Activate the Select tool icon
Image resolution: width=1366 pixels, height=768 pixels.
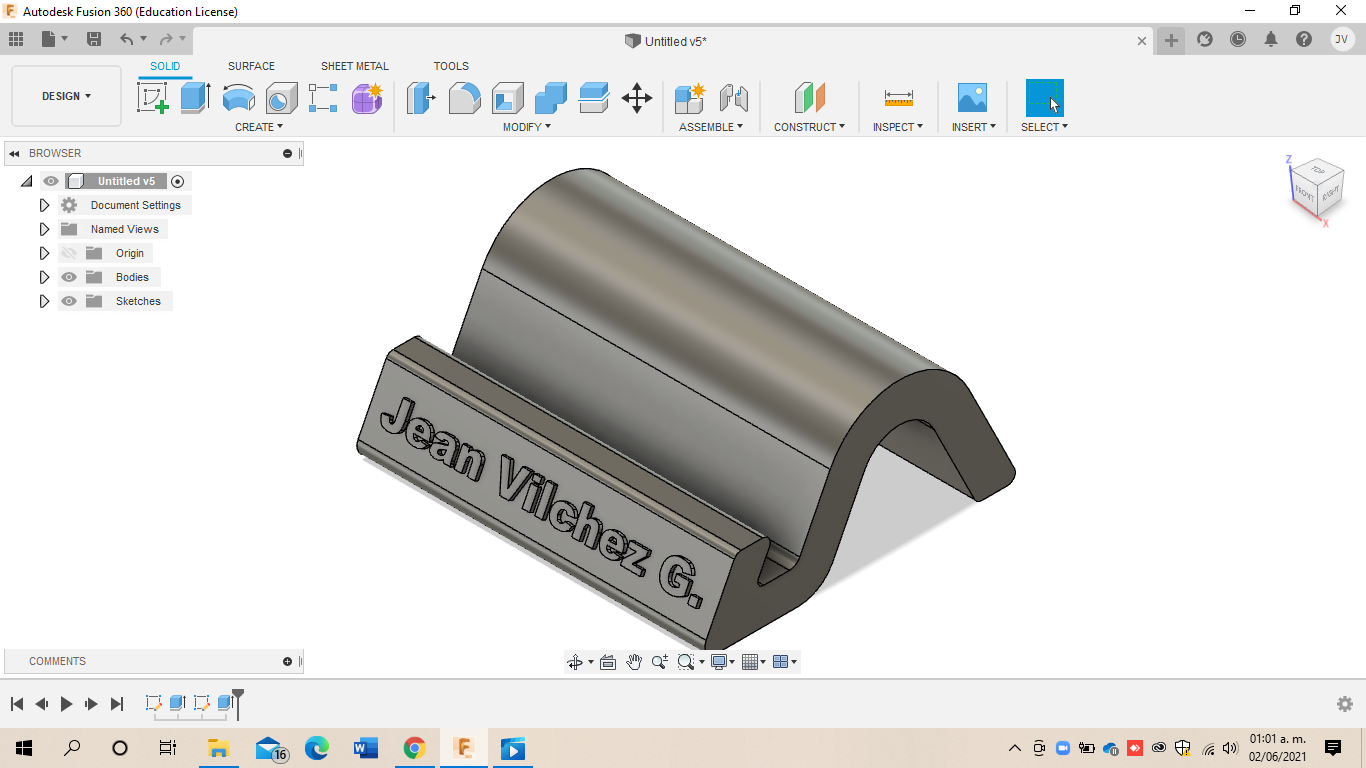[1045, 98]
